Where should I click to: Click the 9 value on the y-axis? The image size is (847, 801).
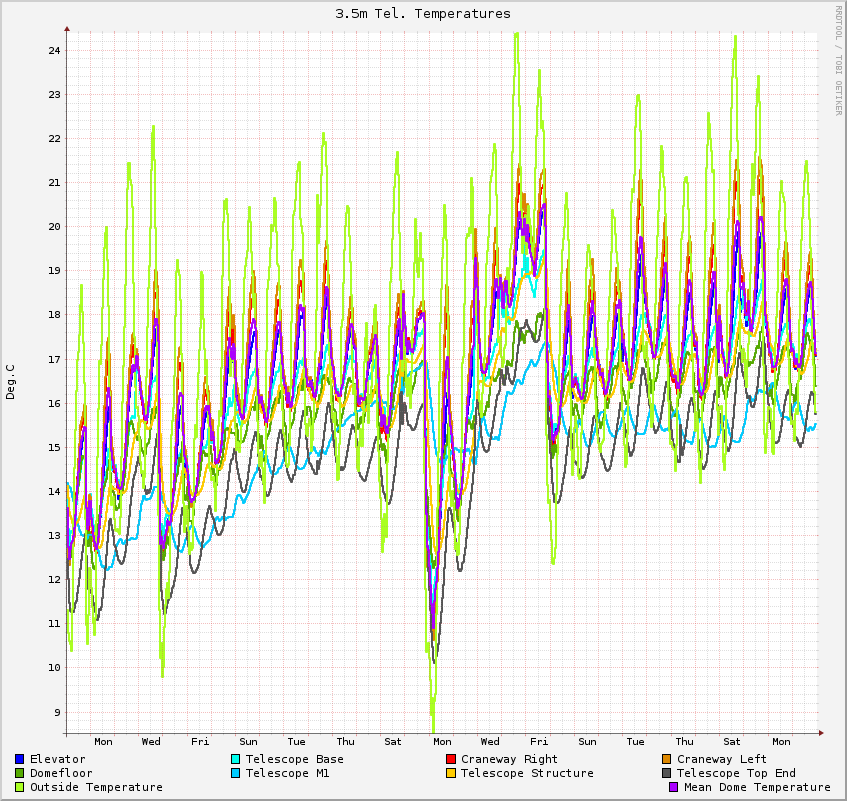point(58,712)
